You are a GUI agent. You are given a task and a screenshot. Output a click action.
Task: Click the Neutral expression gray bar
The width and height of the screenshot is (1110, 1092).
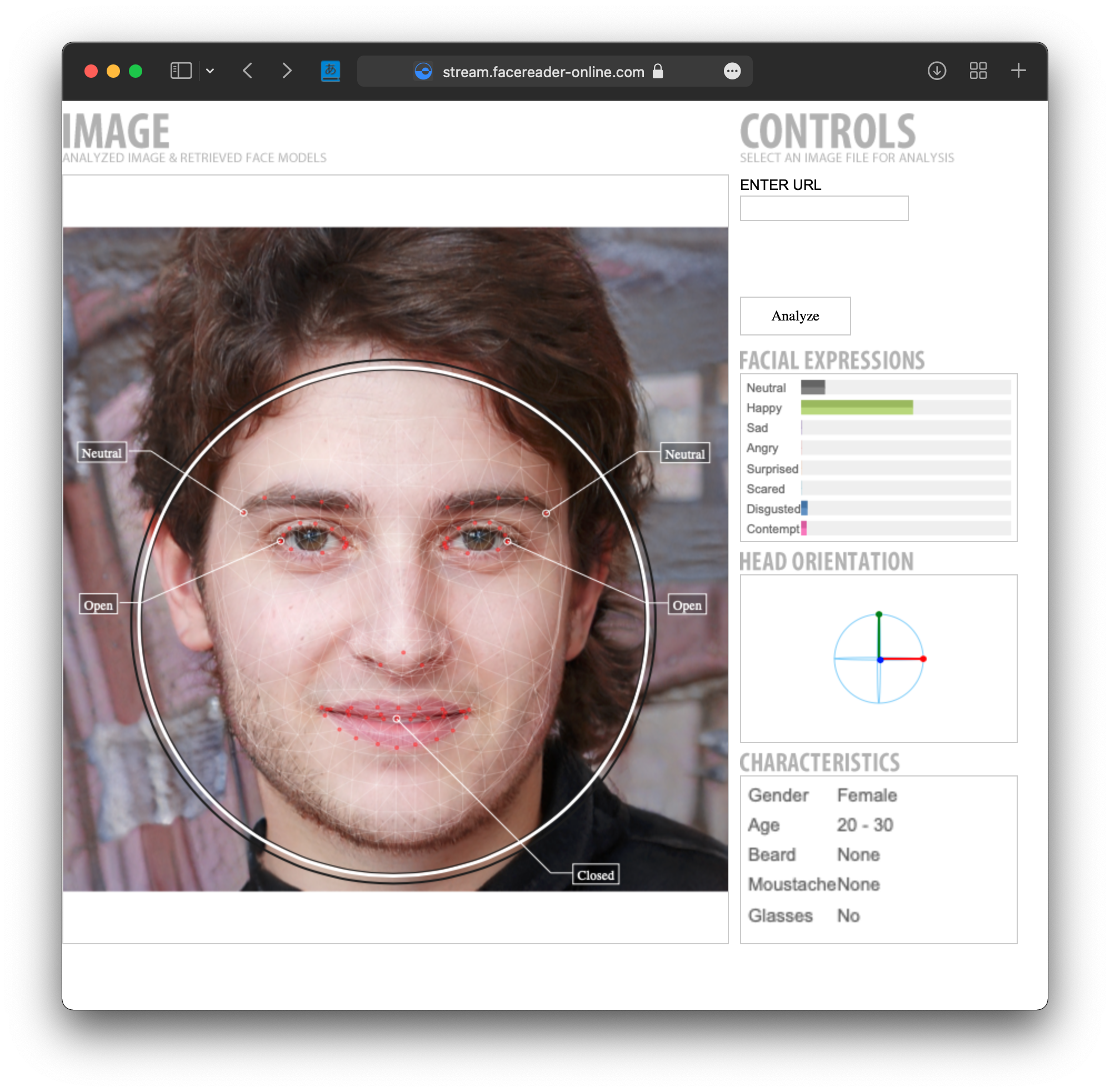[x=812, y=388]
